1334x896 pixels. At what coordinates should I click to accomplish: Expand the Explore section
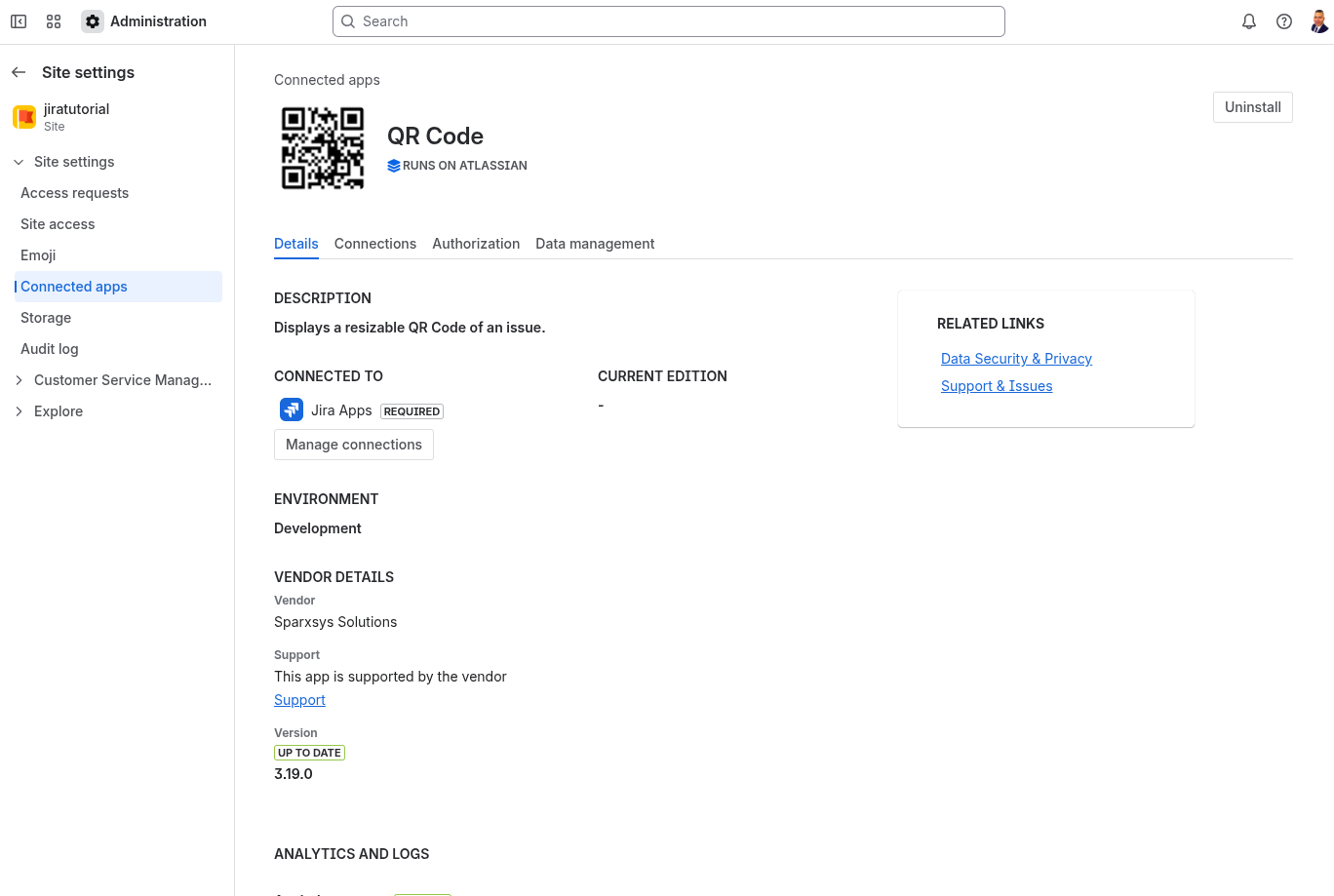pyautogui.click(x=19, y=411)
